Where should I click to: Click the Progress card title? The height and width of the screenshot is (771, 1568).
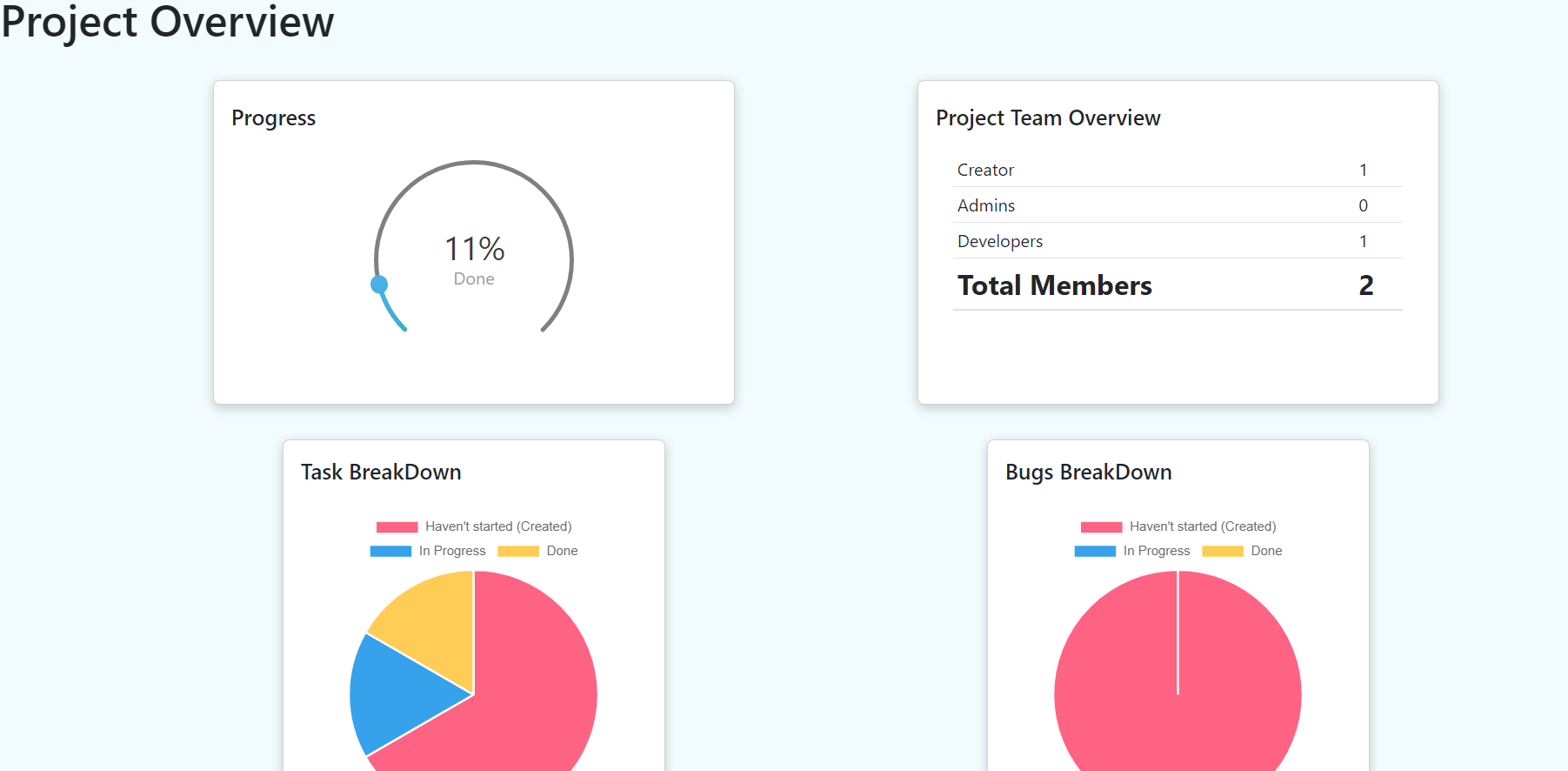pyautogui.click(x=274, y=118)
